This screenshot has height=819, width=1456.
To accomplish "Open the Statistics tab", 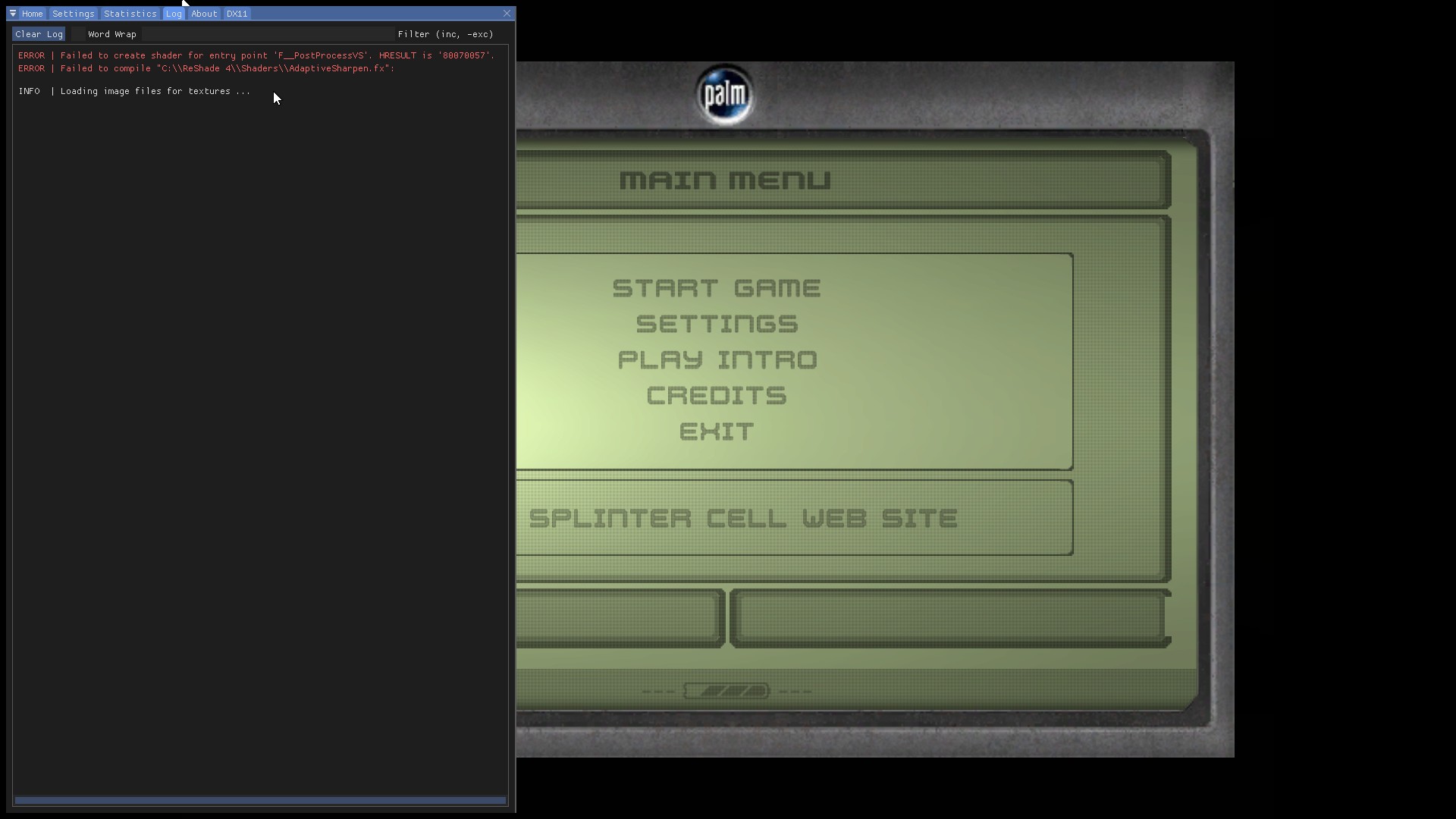I will (130, 14).
